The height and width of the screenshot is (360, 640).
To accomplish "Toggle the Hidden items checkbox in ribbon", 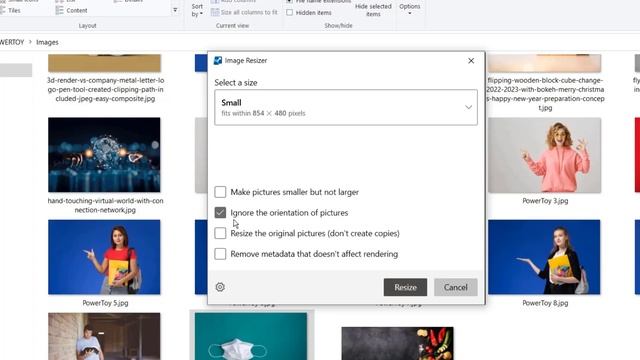I will click(x=289, y=13).
